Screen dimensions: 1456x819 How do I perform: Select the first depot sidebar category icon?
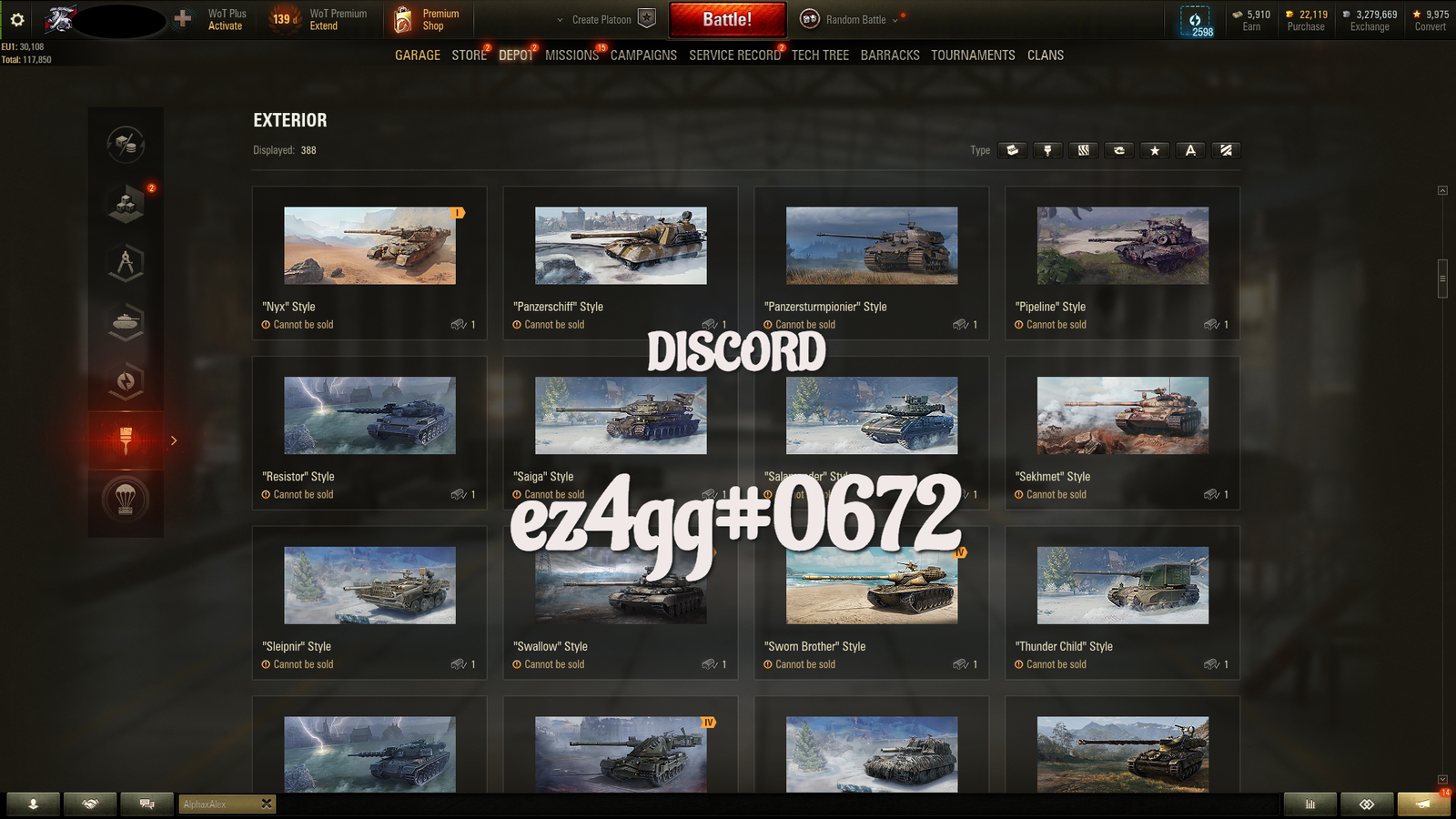pos(126,145)
